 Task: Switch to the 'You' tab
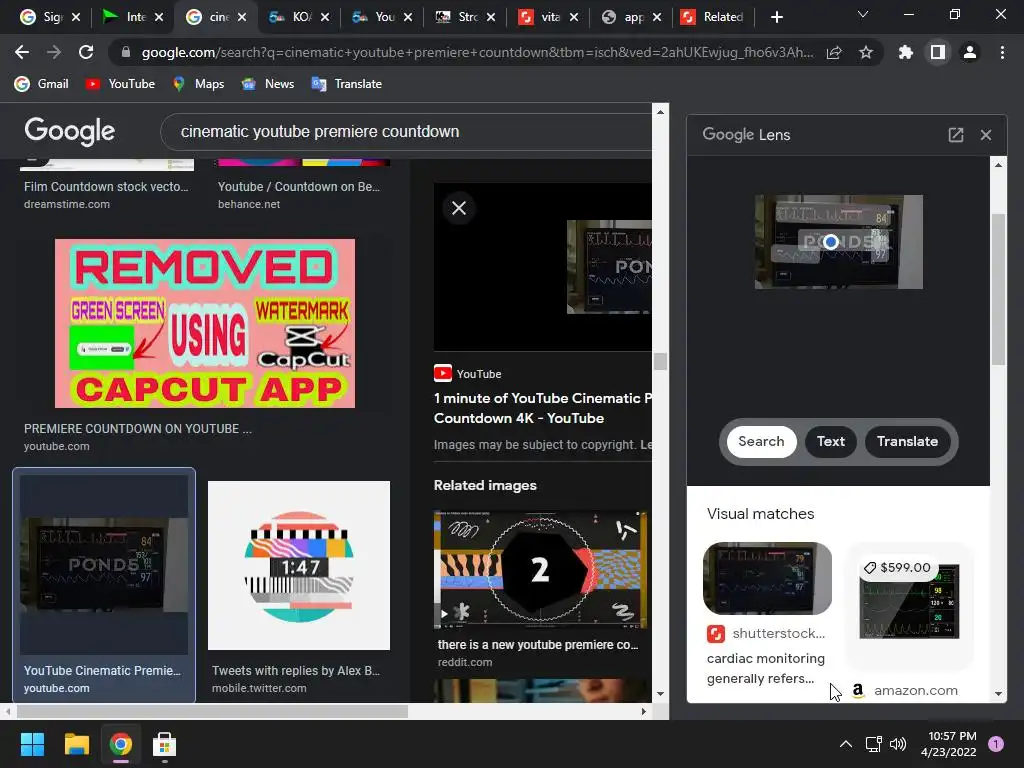click(x=376, y=17)
